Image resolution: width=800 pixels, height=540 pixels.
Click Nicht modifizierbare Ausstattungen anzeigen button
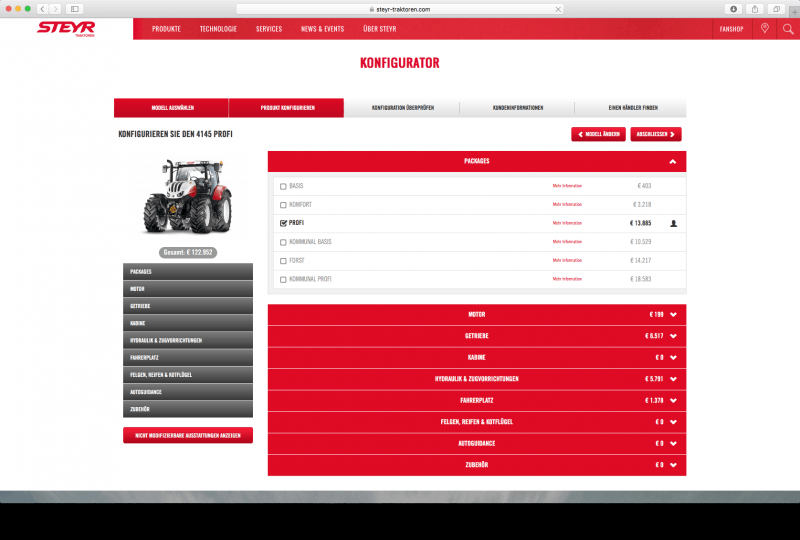click(x=188, y=435)
